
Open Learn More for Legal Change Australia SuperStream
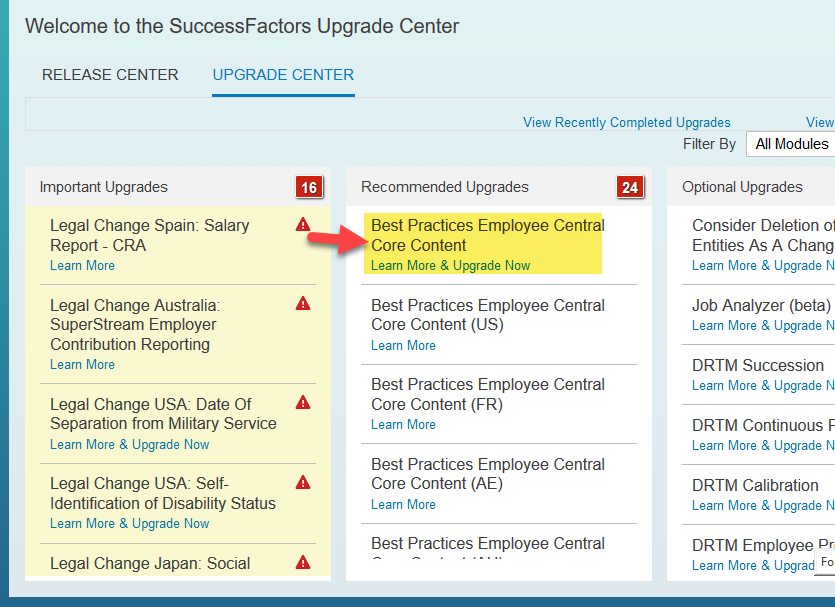(x=83, y=365)
